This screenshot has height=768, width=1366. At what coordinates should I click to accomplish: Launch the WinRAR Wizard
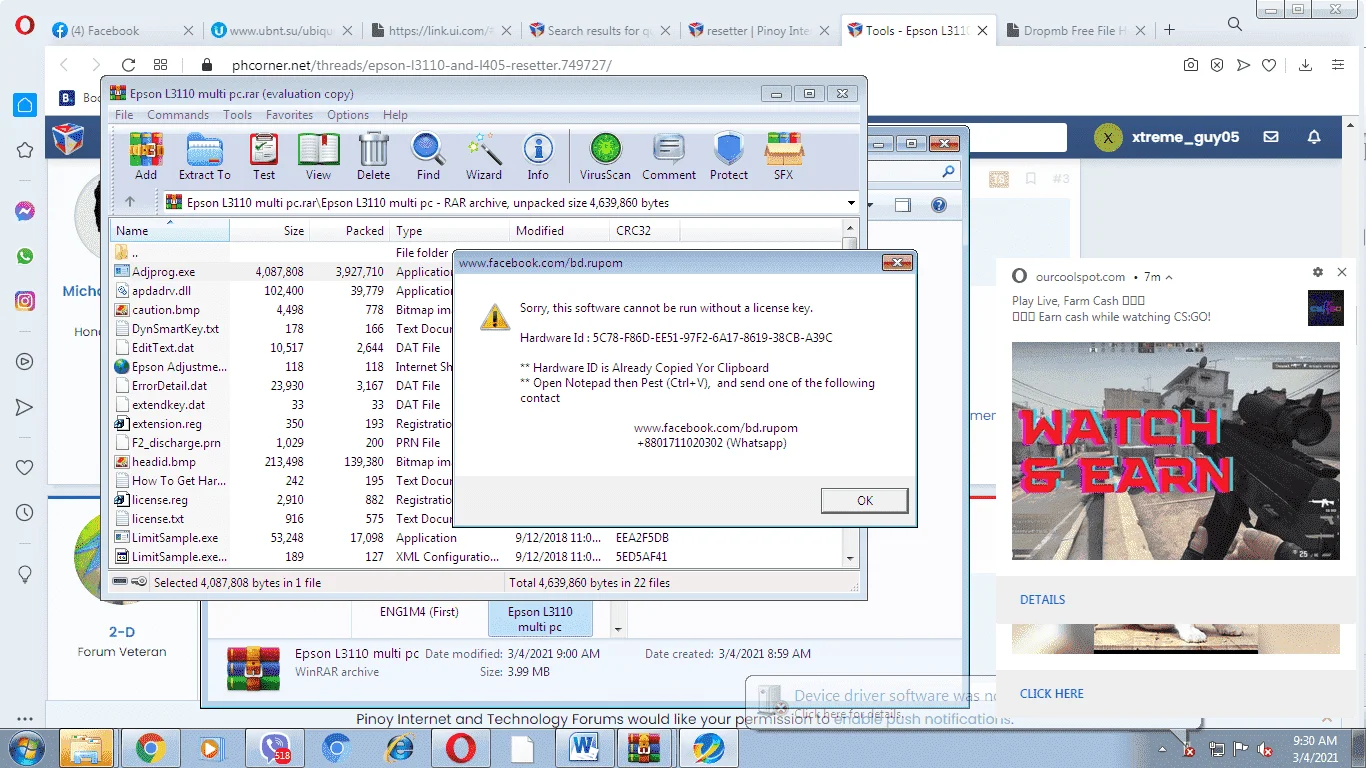tap(484, 157)
